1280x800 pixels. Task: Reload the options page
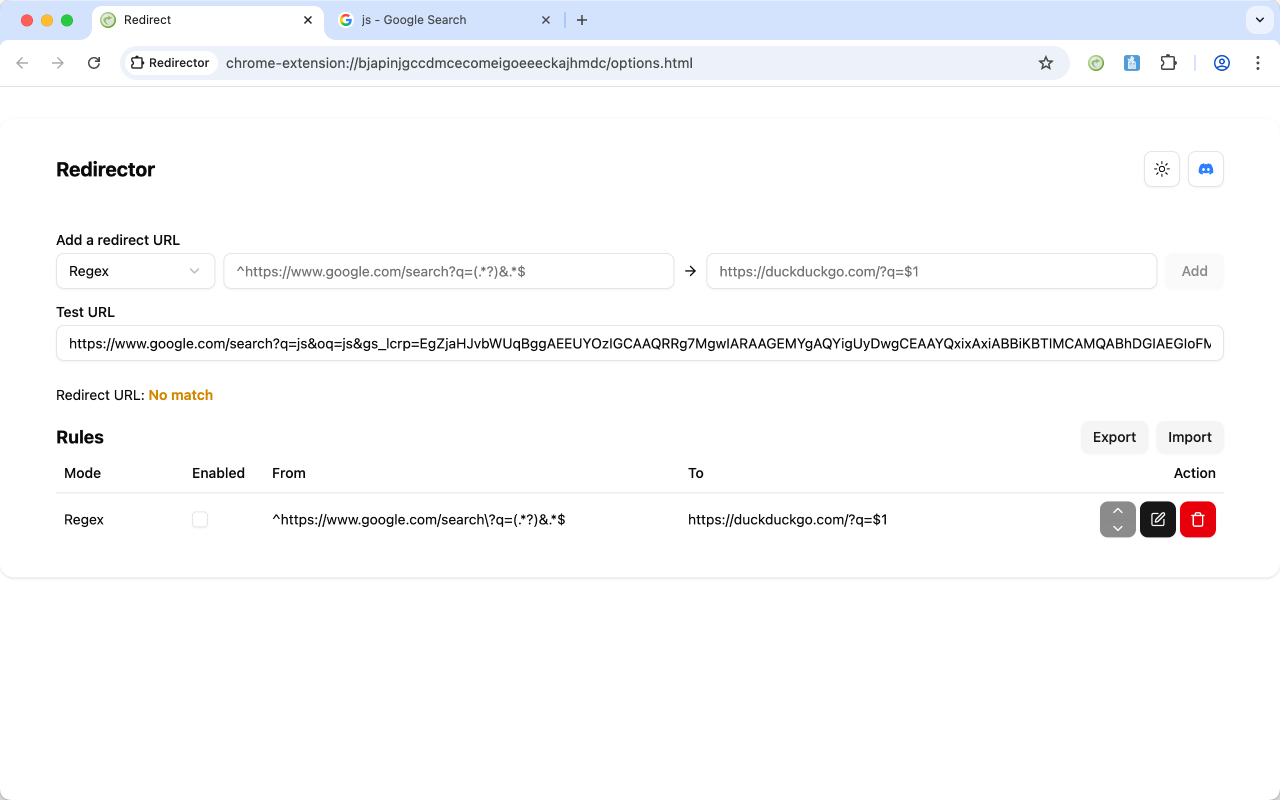pyautogui.click(x=94, y=62)
